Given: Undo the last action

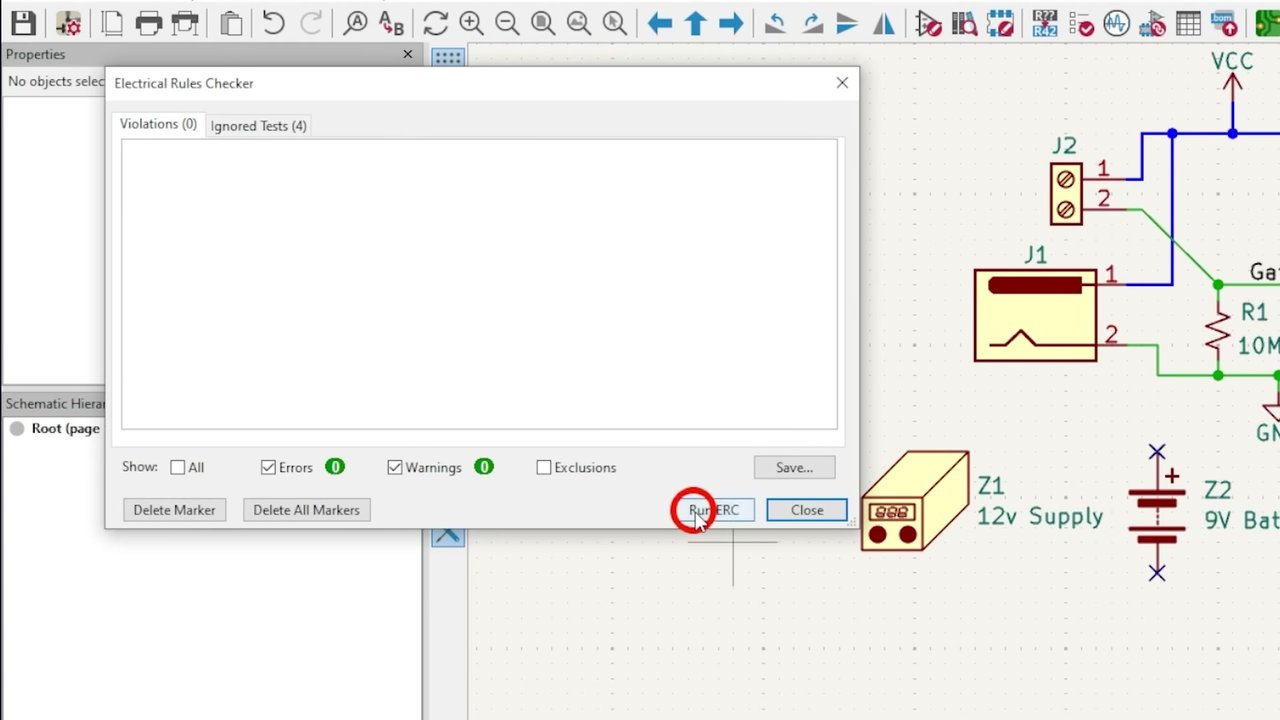Looking at the screenshot, I should point(273,22).
